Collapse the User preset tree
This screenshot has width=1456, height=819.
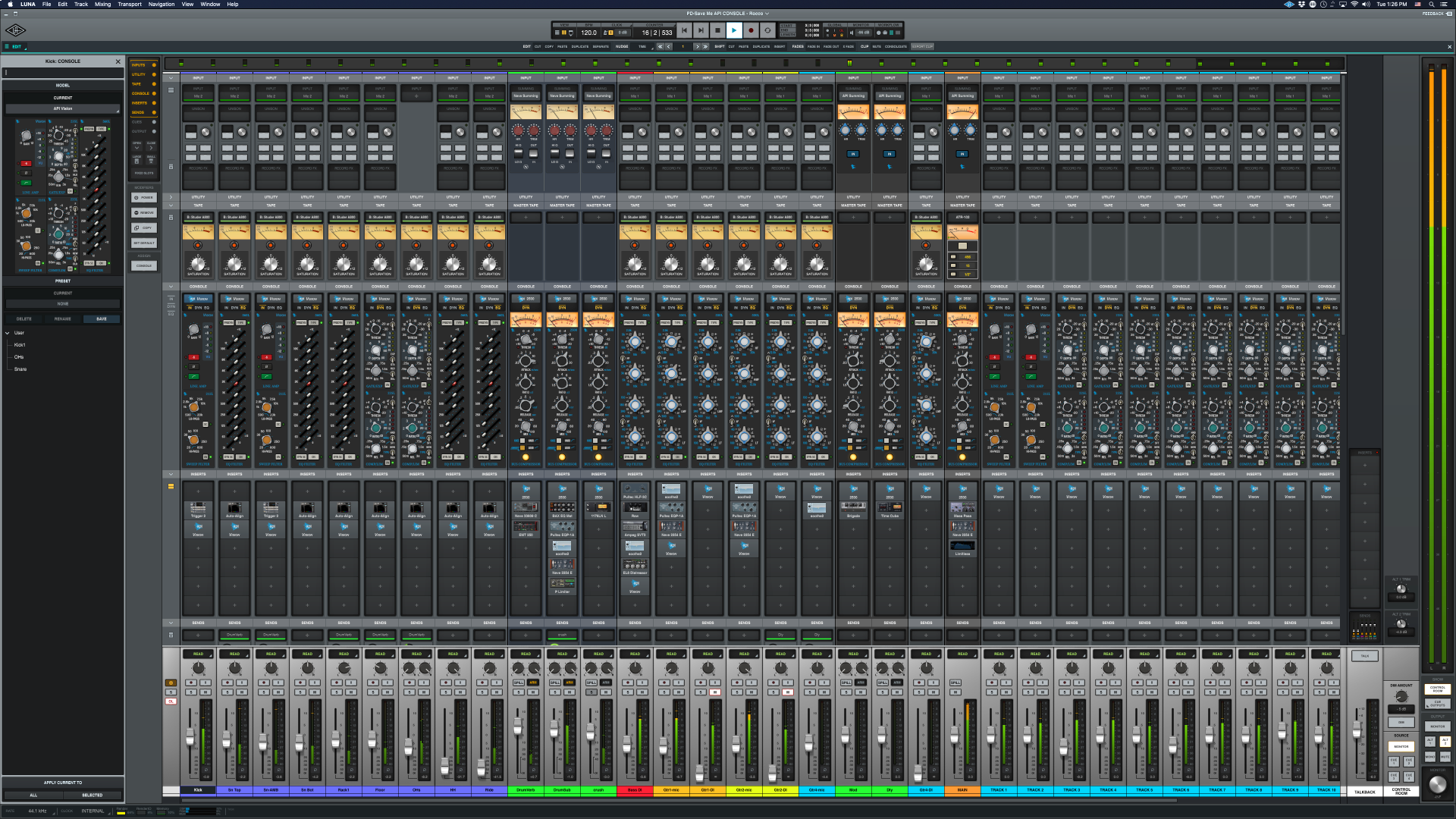coord(8,332)
